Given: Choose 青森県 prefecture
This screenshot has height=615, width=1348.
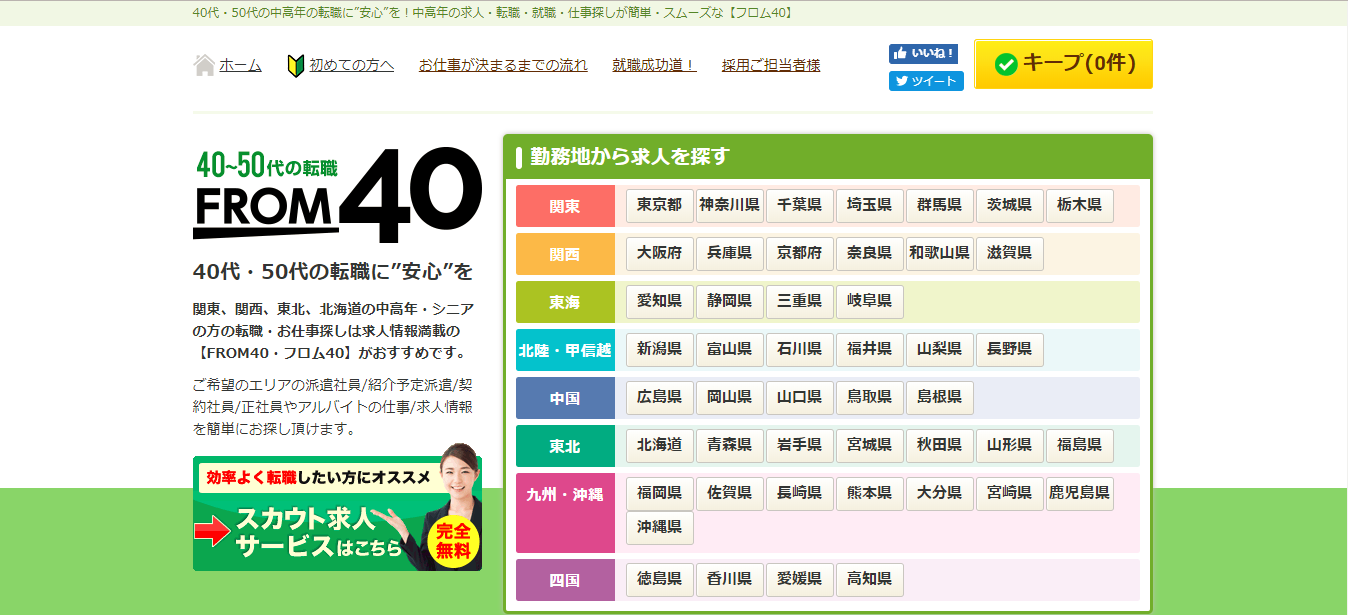Looking at the screenshot, I should [x=730, y=445].
